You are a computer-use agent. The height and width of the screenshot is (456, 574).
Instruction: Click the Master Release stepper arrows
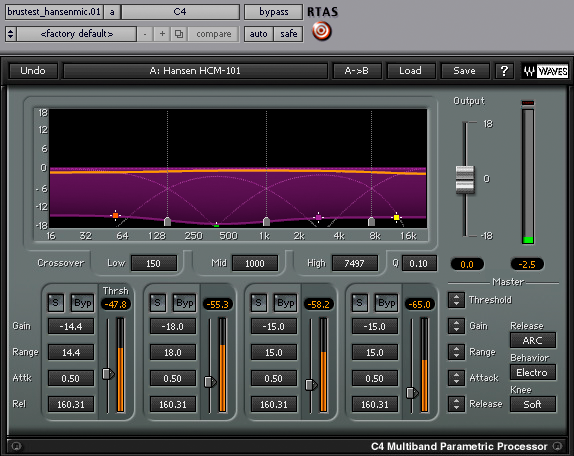(x=456, y=404)
